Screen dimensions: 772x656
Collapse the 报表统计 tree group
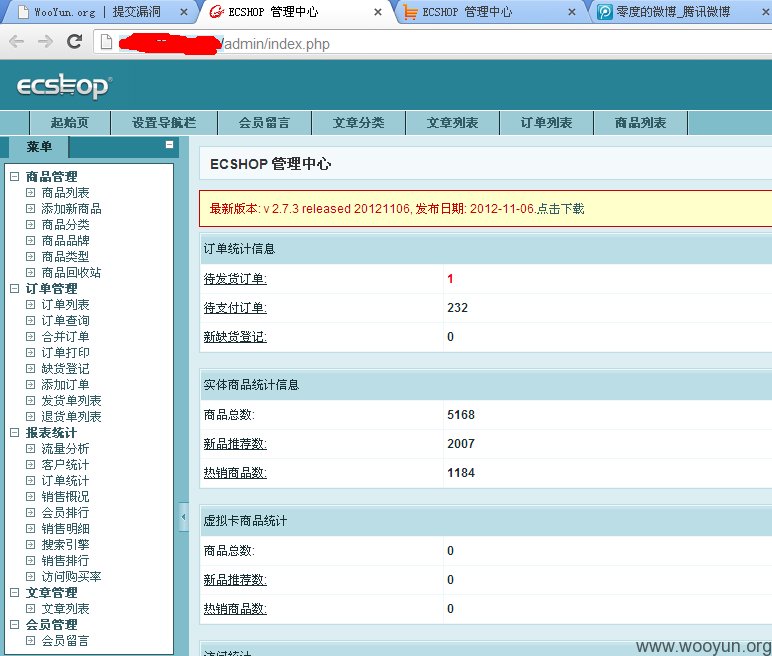[x=15, y=432]
